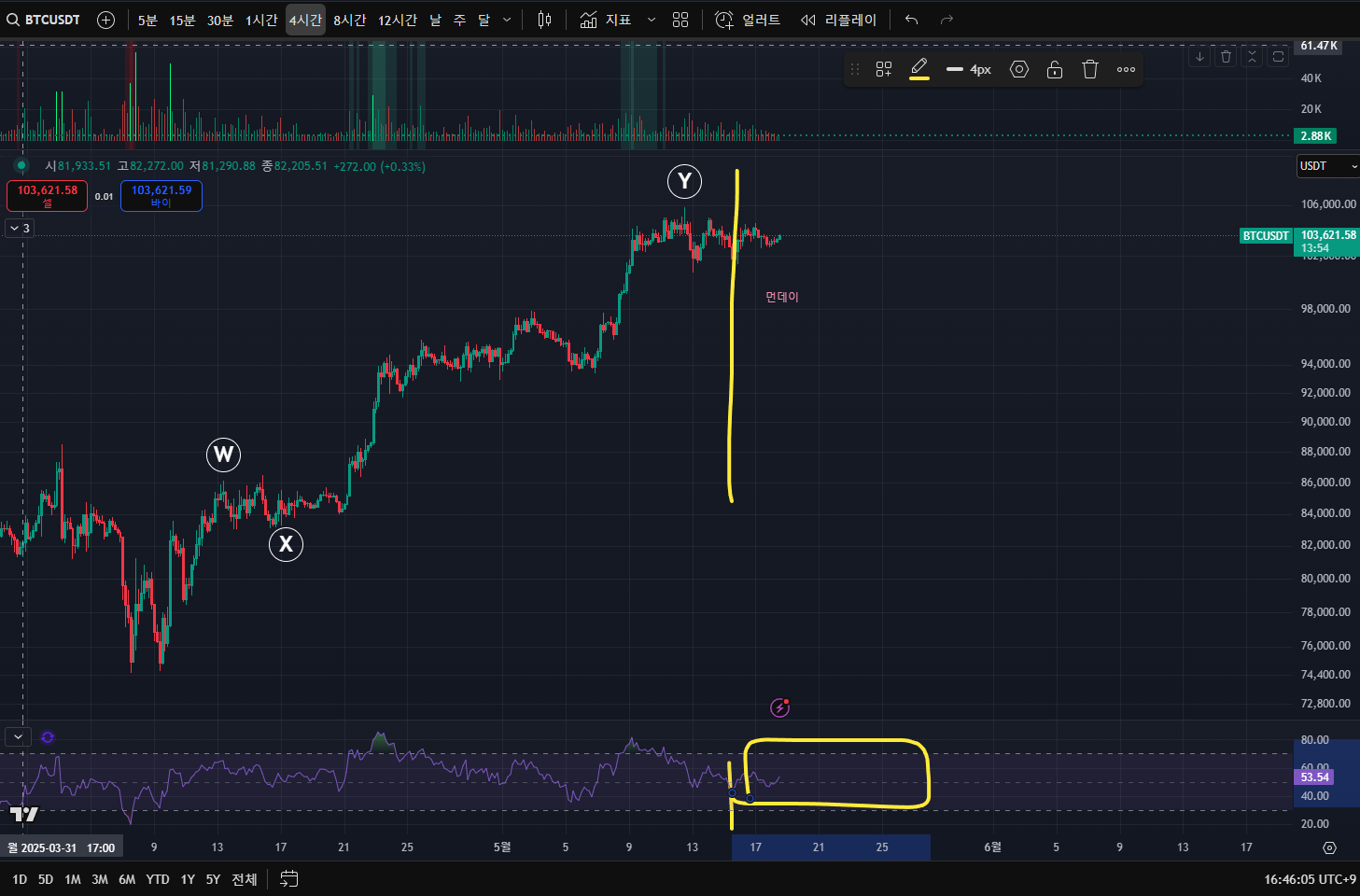Image resolution: width=1360 pixels, height=896 pixels.
Task: Set range to 5D
Action: tap(46, 879)
